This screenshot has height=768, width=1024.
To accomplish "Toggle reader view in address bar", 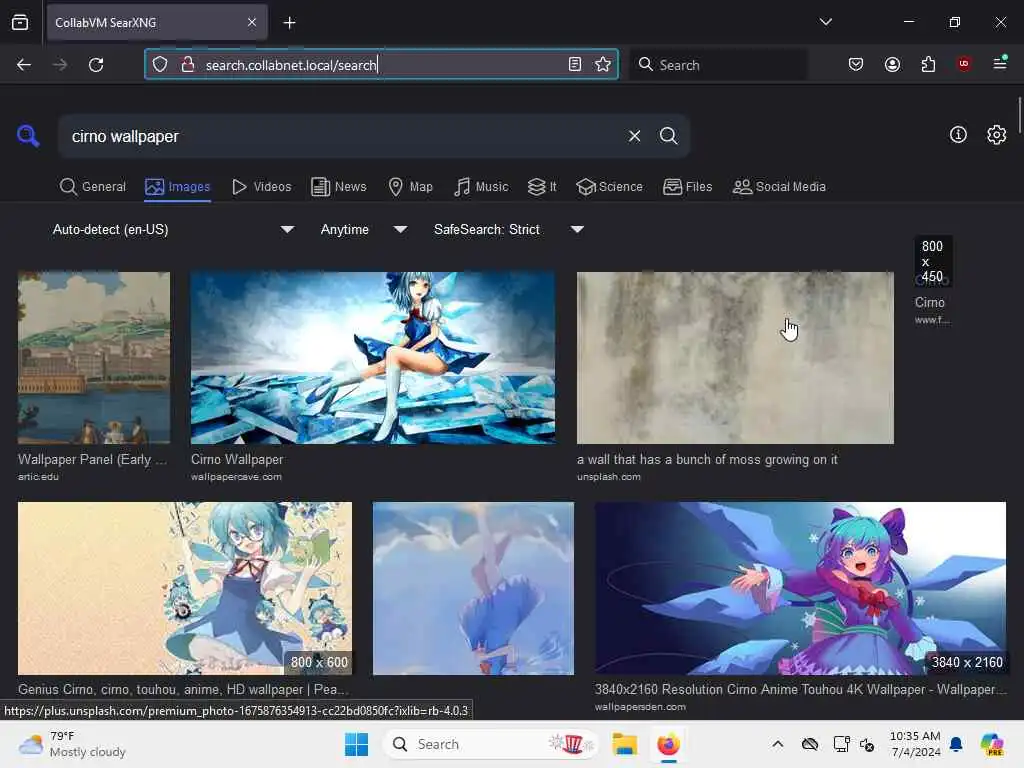I will (575, 64).
